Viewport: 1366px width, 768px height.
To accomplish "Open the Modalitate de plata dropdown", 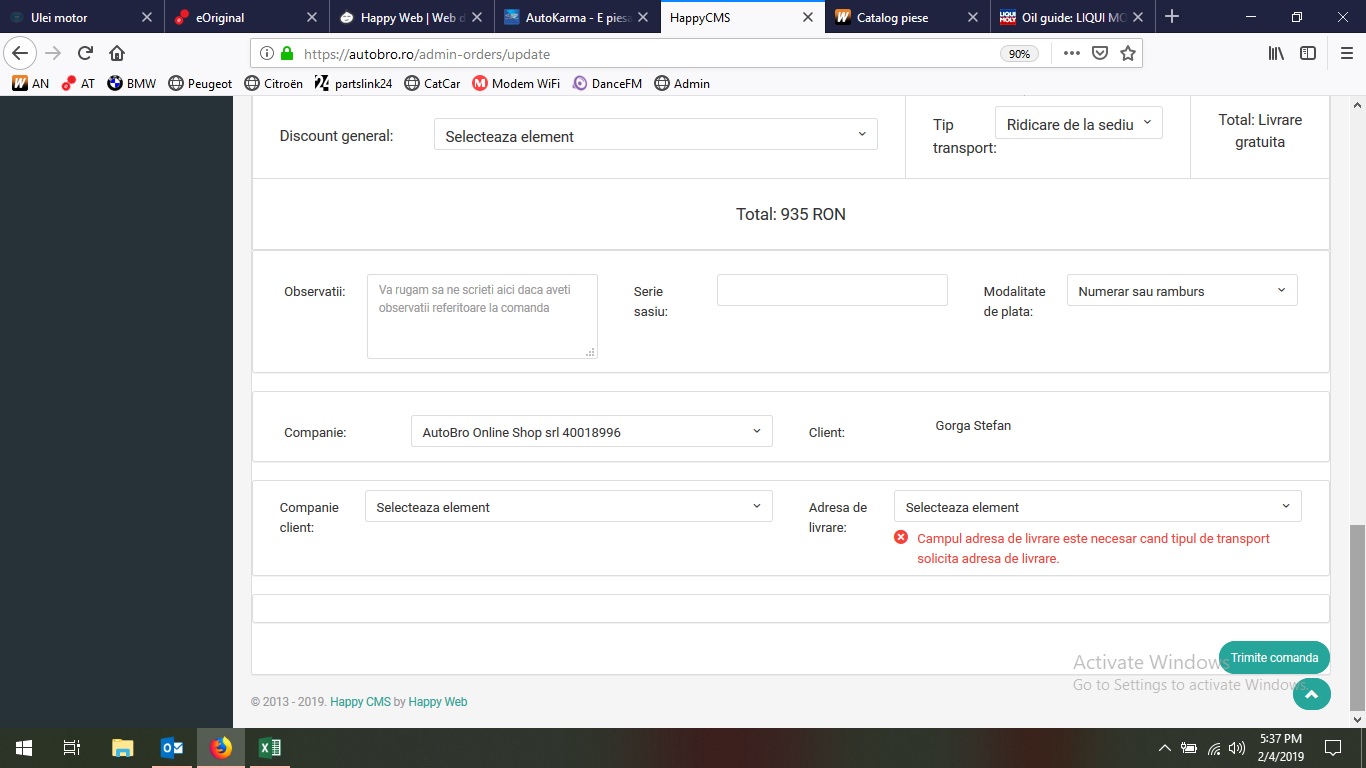I will coord(1182,291).
